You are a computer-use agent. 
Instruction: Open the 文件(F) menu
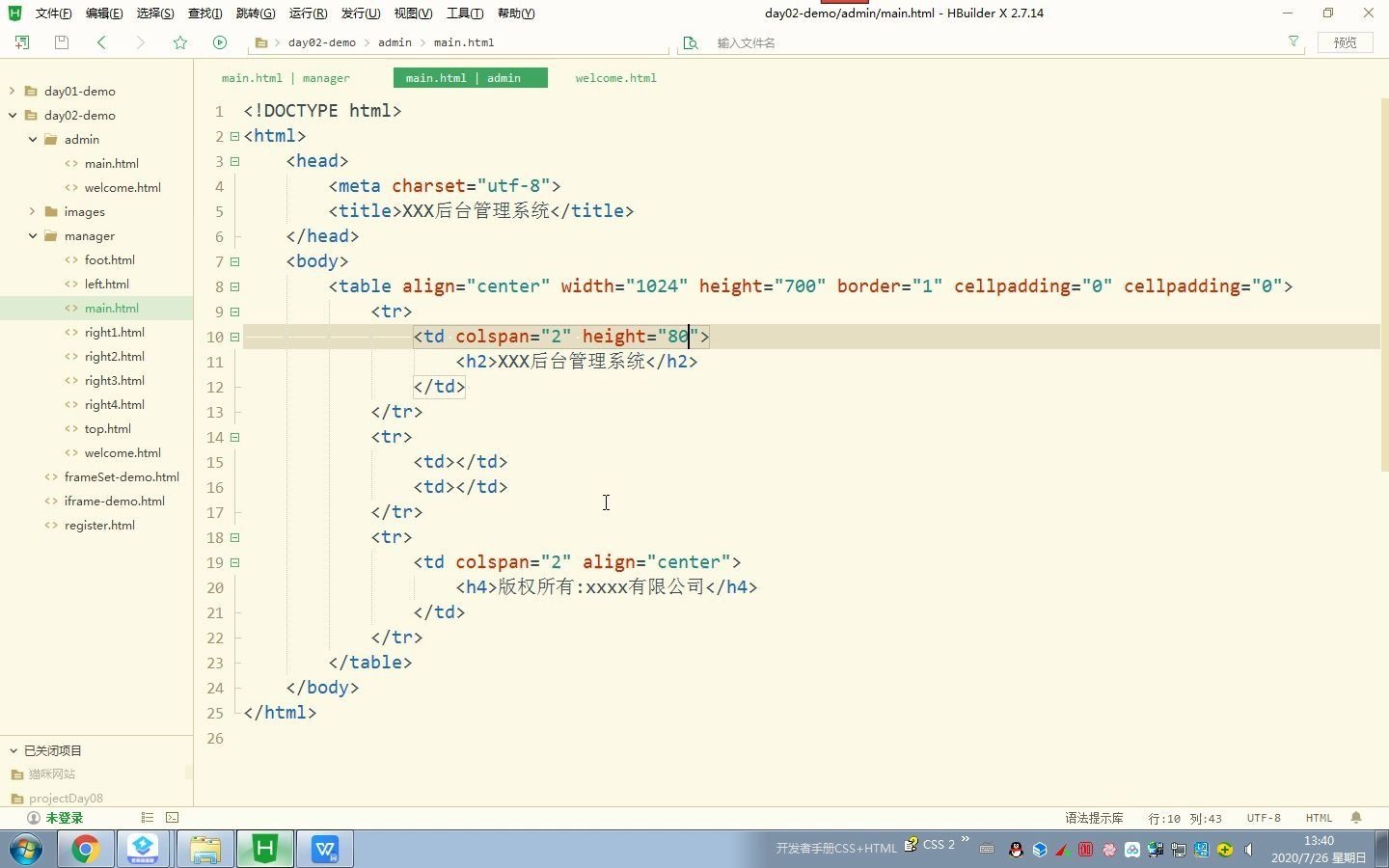pos(54,14)
